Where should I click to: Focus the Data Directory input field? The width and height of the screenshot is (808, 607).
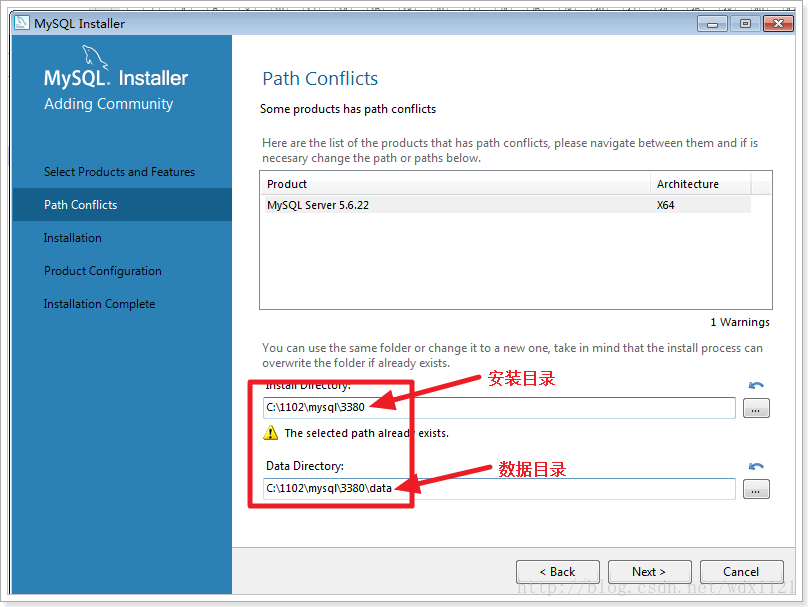point(499,488)
